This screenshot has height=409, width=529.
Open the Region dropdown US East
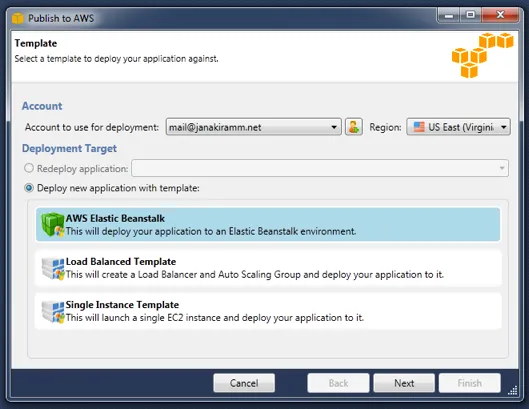pos(458,127)
